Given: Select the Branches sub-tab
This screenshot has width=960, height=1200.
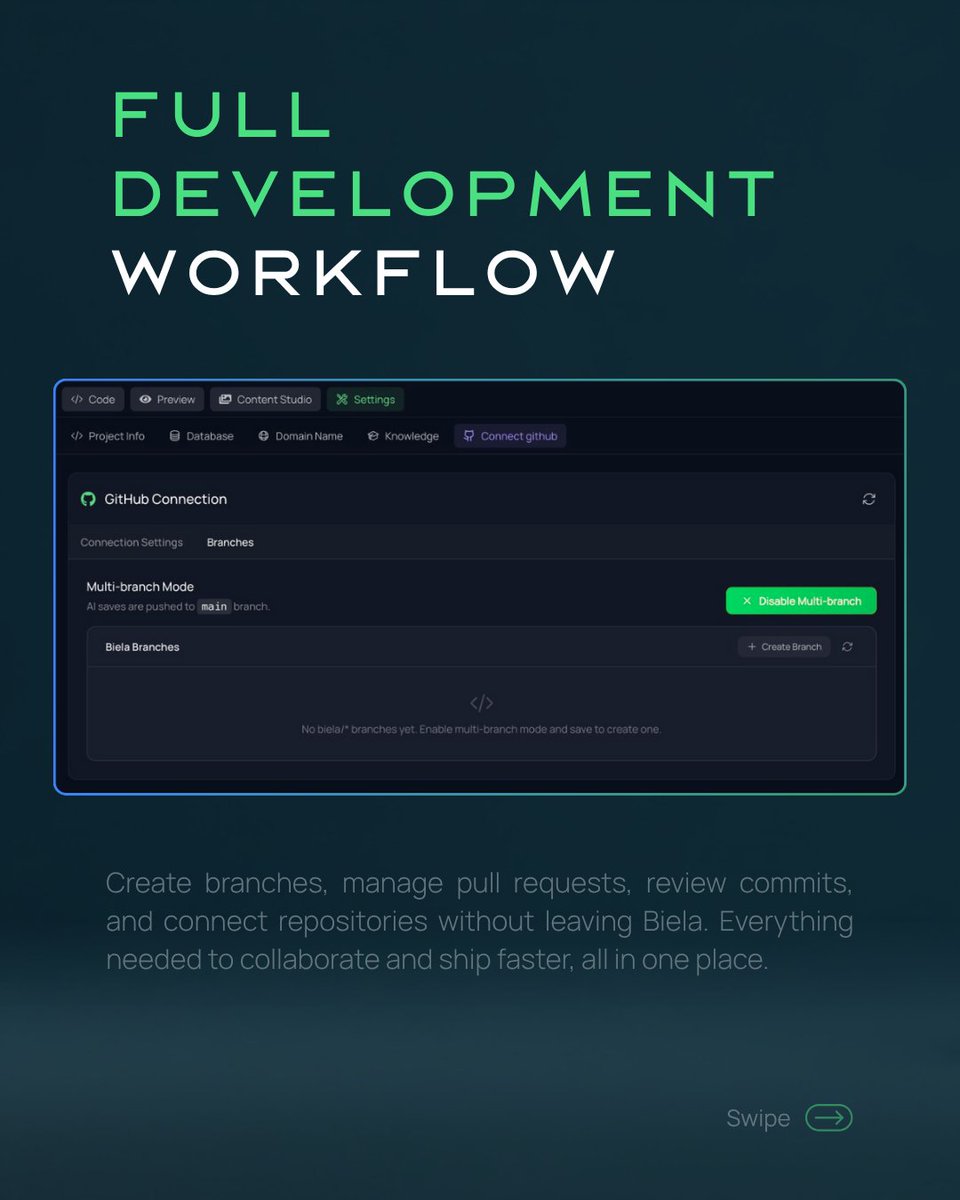Looking at the screenshot, I should tap(230, 542).
